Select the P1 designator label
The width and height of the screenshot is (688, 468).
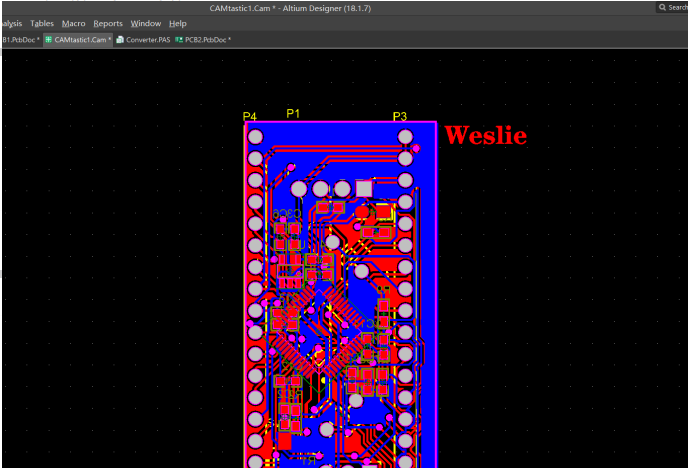point(293,114)
